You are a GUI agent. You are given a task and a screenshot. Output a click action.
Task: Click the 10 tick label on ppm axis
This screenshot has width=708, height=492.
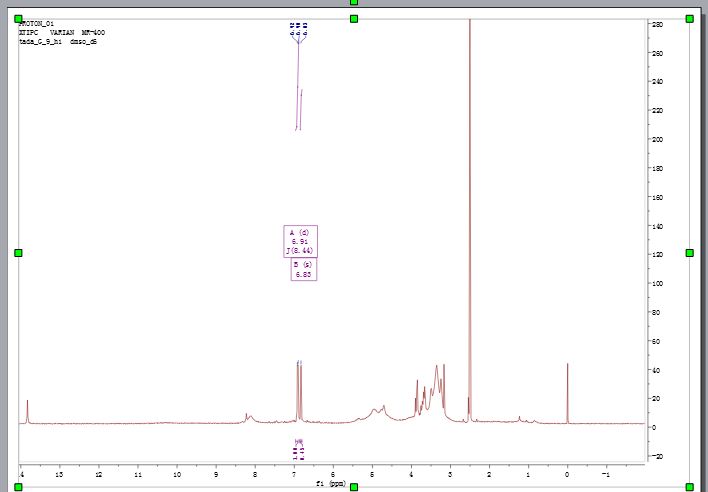[177, 474]
